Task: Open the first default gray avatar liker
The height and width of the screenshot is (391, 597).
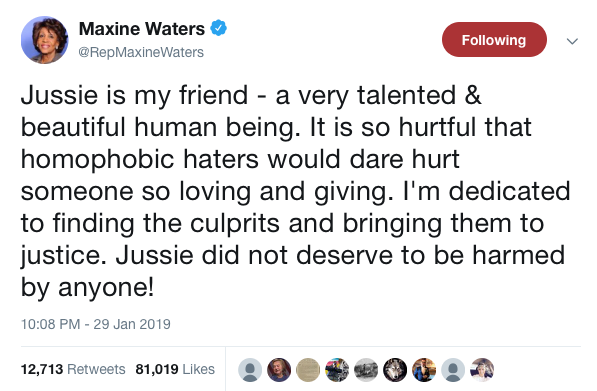Action: pyautogui.click(x=250, y=370)
